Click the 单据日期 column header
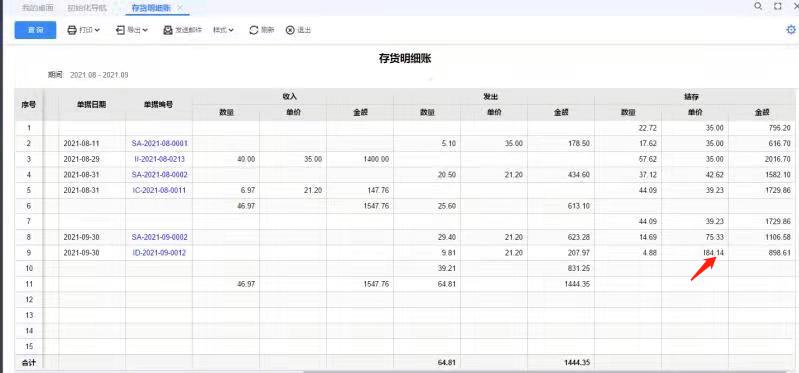The height and width of the screenshot is (373, 799). tap(92, 104)
